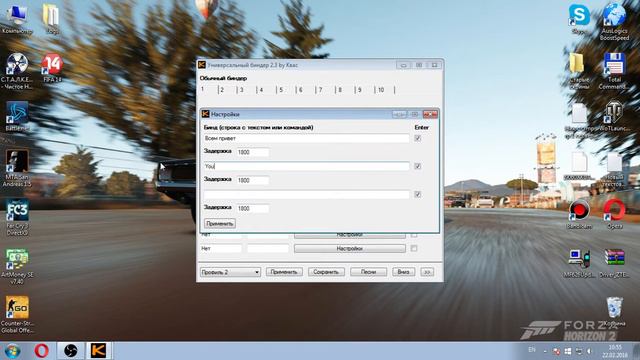Click the >> button in binder window
This screenshot has height=360, width=640.
point(427,272)
